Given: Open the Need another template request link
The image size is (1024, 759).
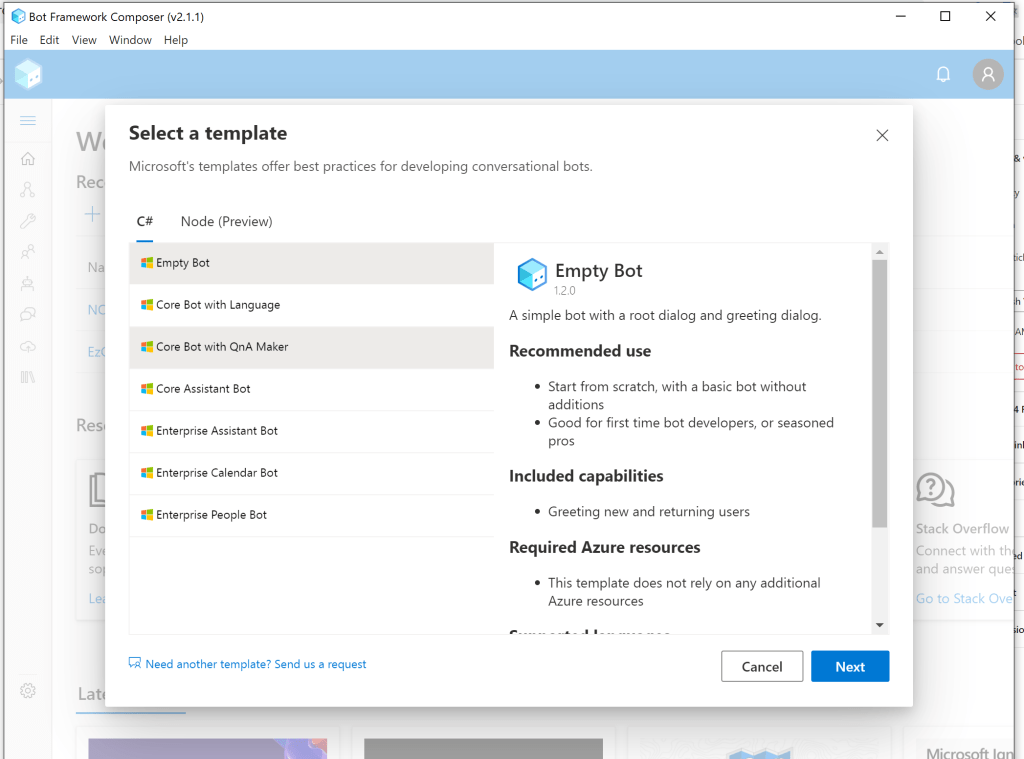Looking at the screenshot, I should click(x=256, y=664).
